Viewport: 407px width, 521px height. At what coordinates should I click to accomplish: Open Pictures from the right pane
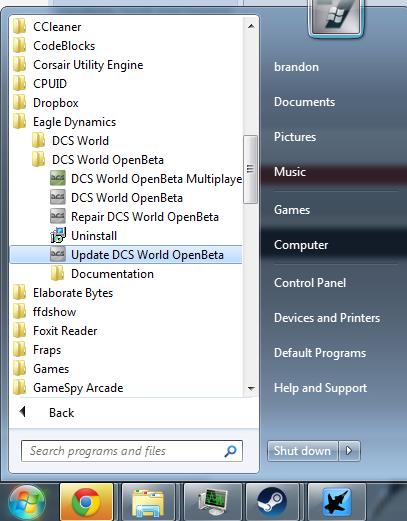[295, 137]
